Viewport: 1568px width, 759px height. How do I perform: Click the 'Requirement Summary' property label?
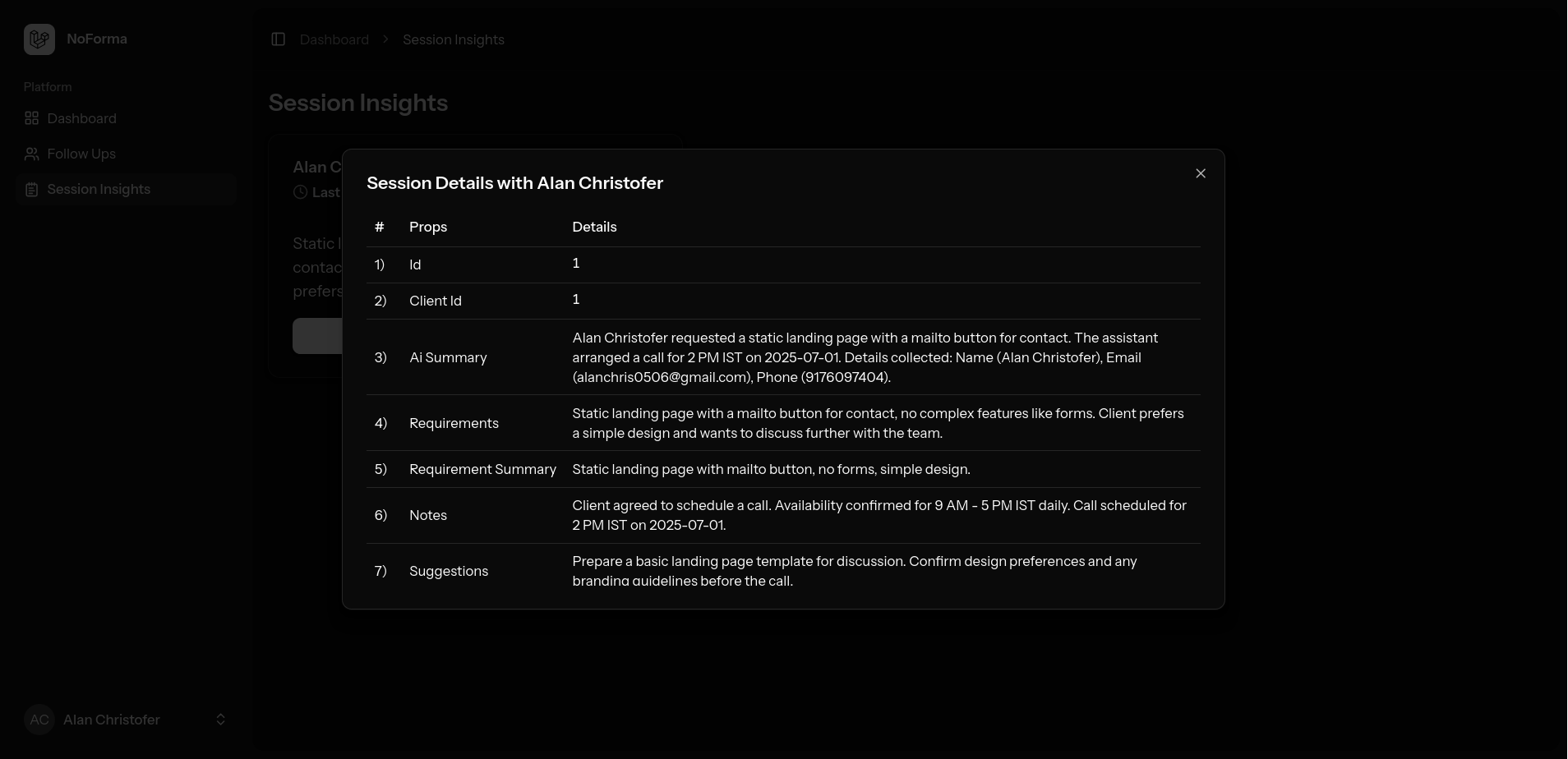(x=482, y=469)
